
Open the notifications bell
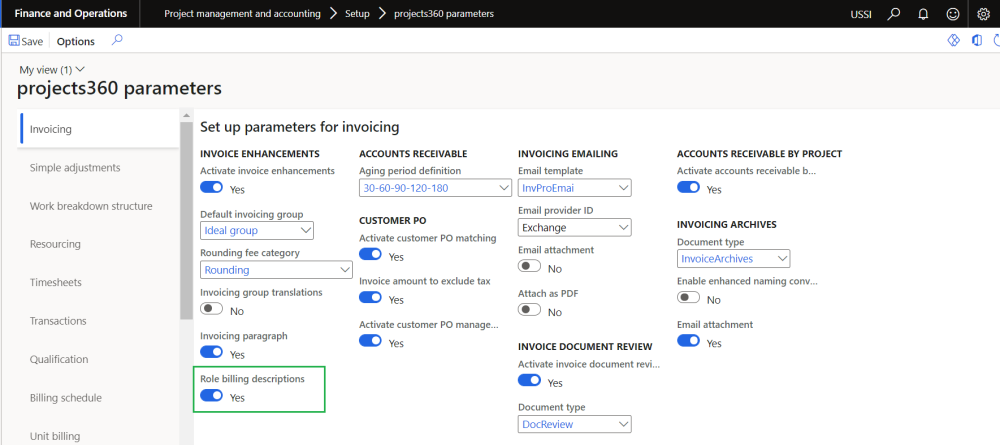924,14
